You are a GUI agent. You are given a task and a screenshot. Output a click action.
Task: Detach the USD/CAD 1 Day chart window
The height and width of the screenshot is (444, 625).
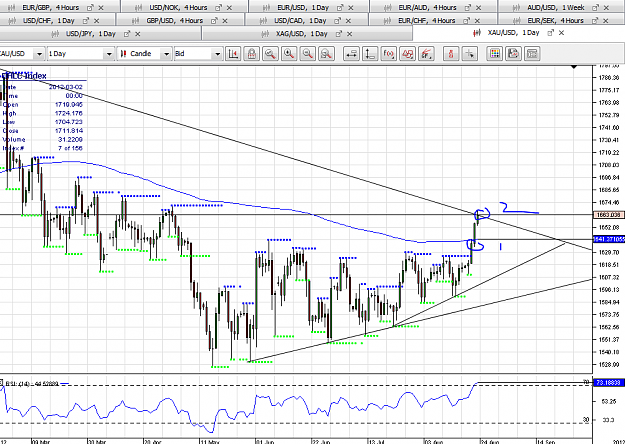(337, 21)
